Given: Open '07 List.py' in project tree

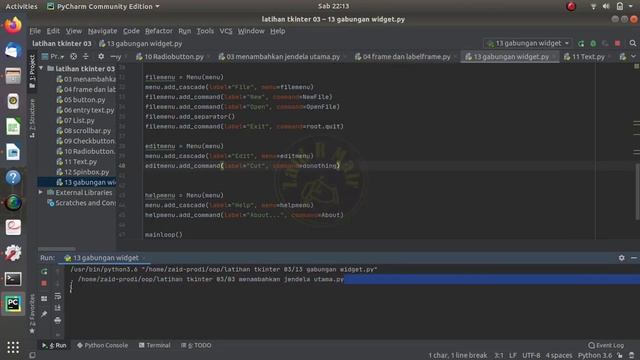Looking at the screenshot, I should pos(75,120).
